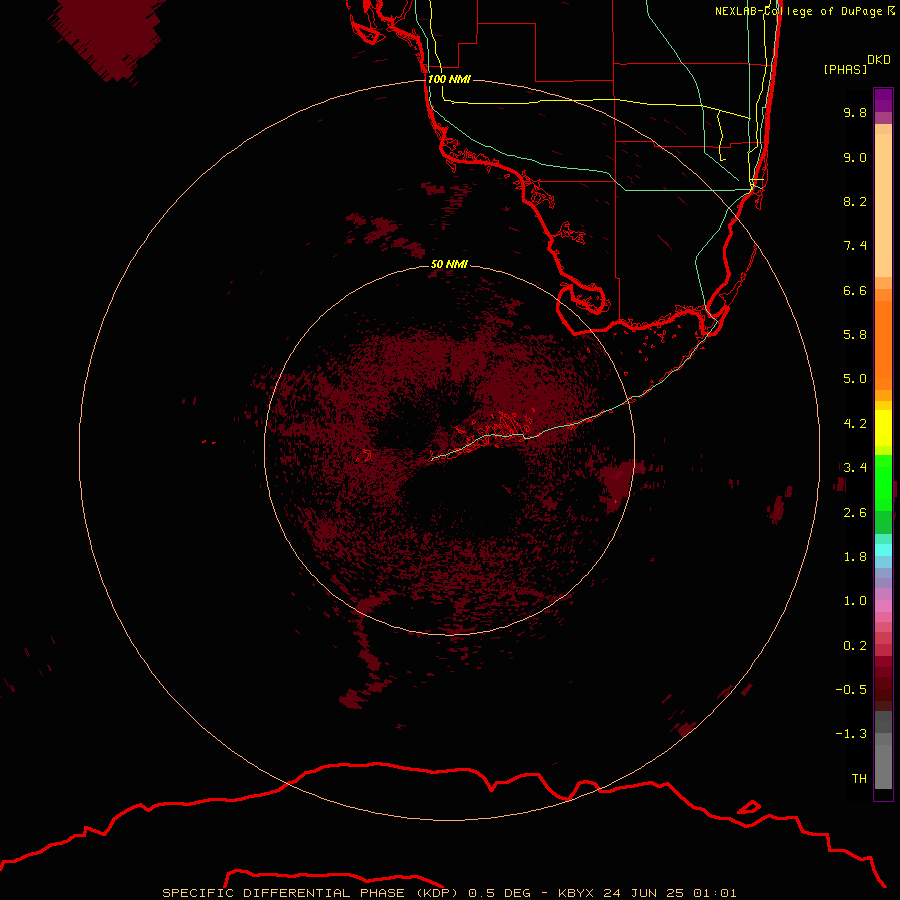The height and width of the screenshot is (900, 900).
Task: Click the 1.8 legend value
Action: click(855, 557)
